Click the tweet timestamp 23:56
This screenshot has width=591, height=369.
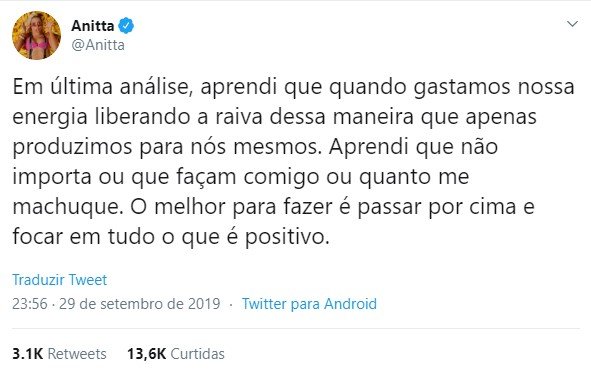coord(30,304)
